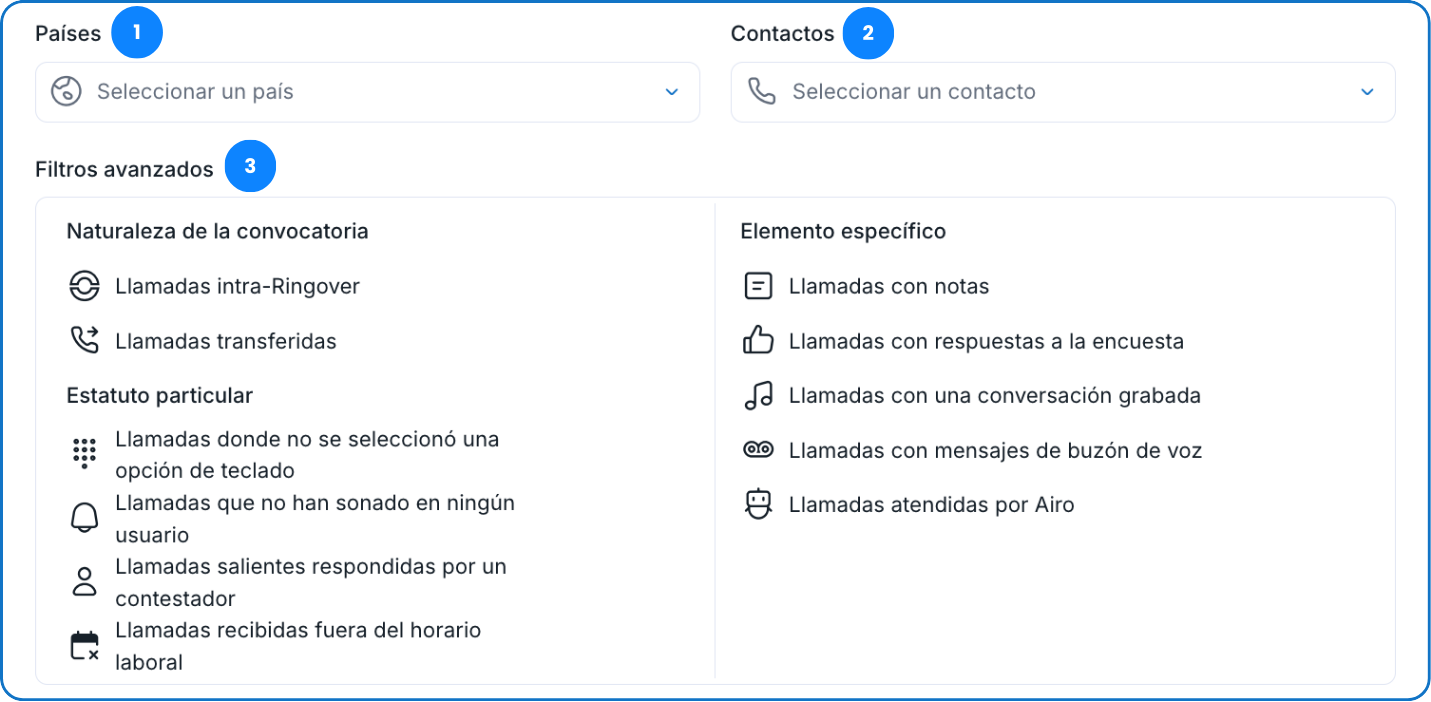Viewport: 1431px width, 702px height.
Task: Click the notes icon
Action: (x=758, y=286)
